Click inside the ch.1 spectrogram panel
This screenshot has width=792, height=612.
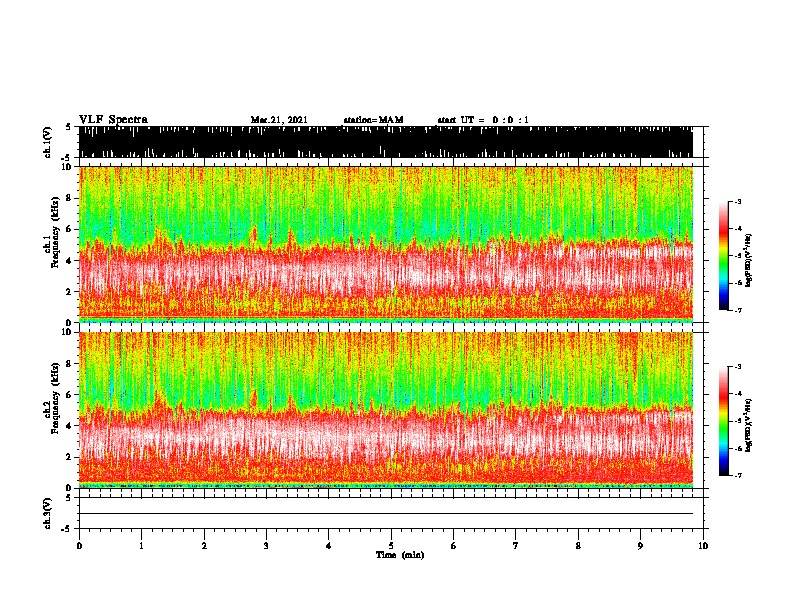(x=386, y=244)
